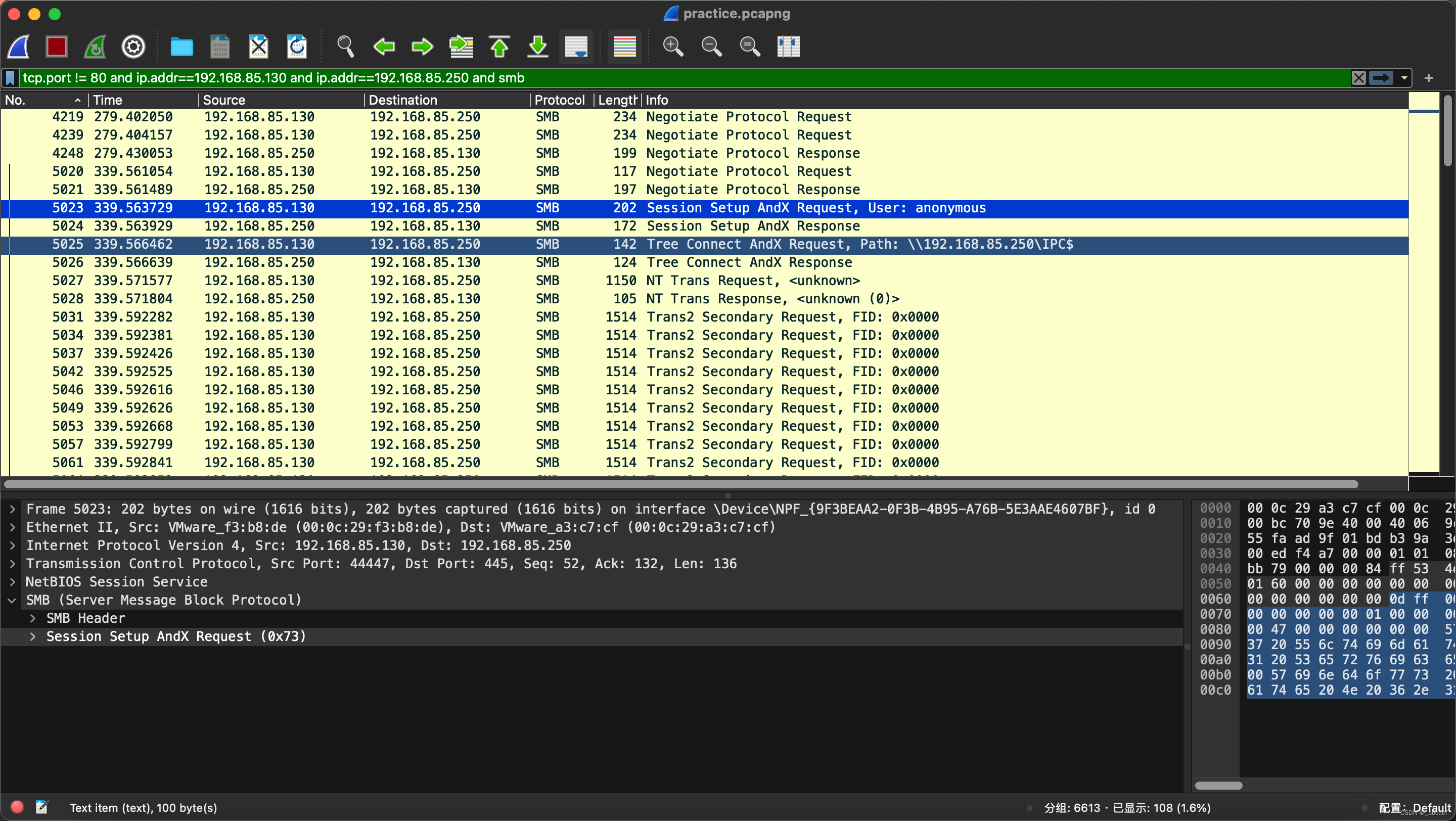Sort by the Source column header

click(x=224, y=100)
